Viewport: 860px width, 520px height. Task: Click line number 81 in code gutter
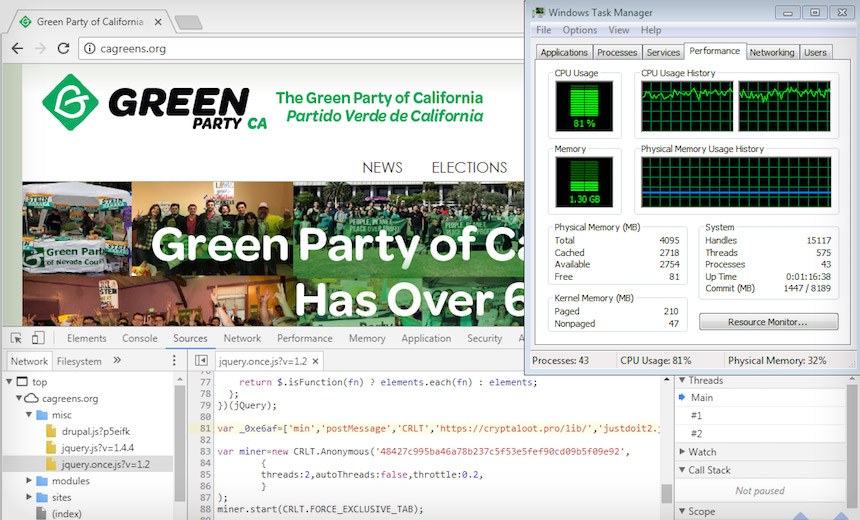click(205, 428)
